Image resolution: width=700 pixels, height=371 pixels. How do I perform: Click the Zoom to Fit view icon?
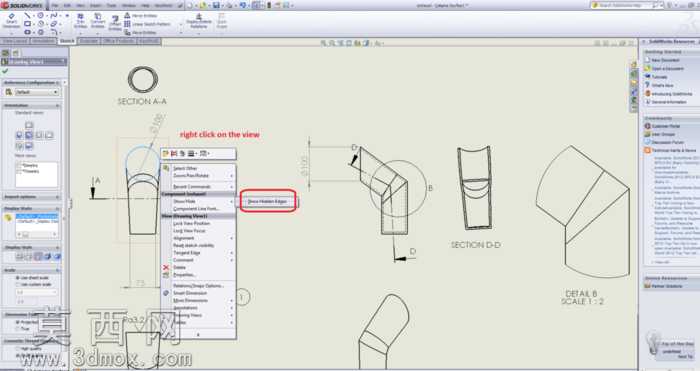[x=324, y=43]
